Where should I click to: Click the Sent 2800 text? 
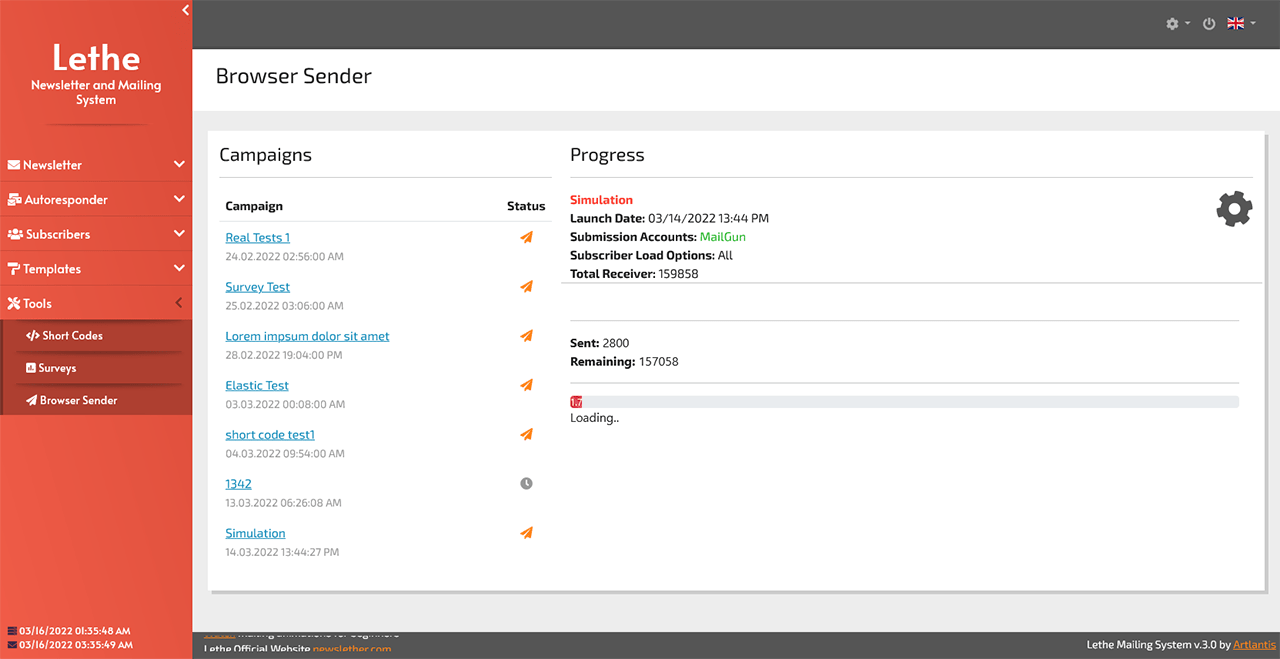pyautogui.click(x=599, y=343)
